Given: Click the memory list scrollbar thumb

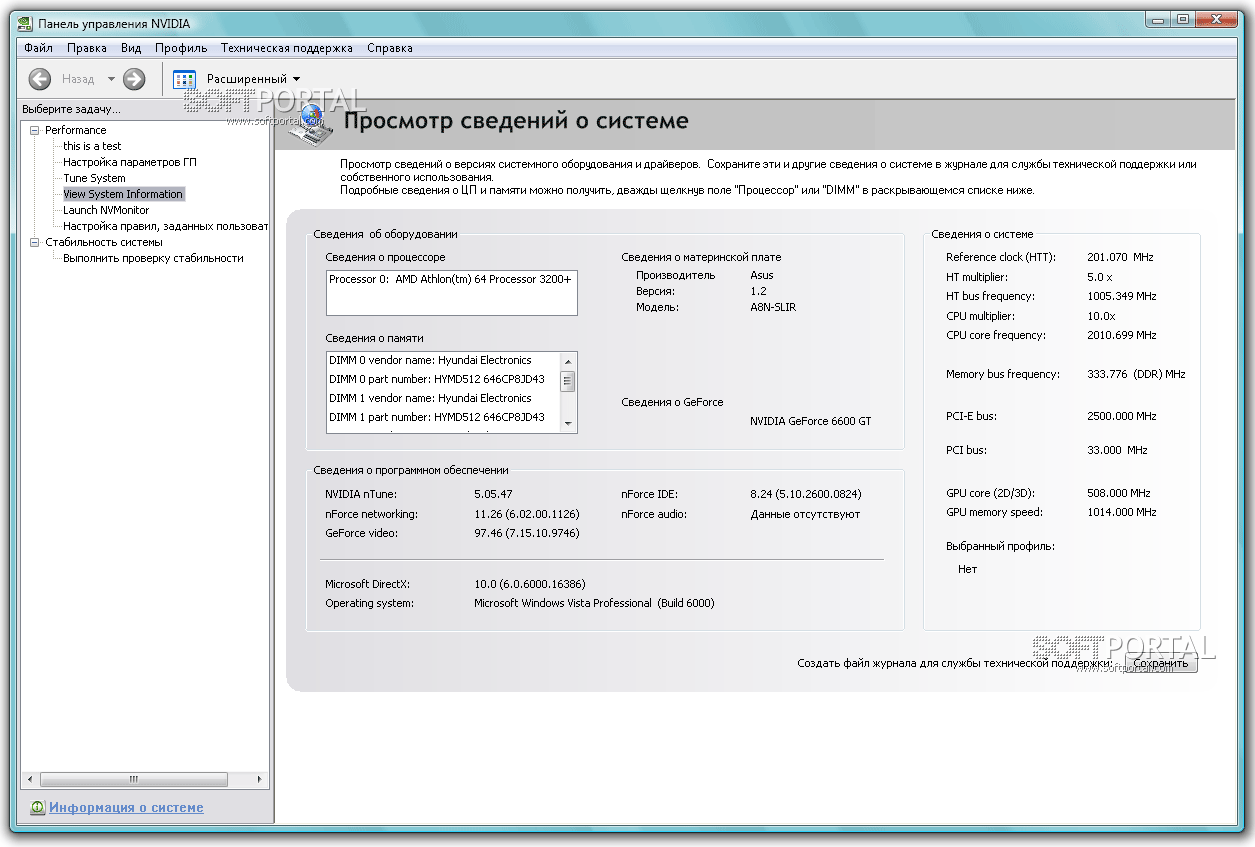Looking at the screenshot, I should coord(568,381).
